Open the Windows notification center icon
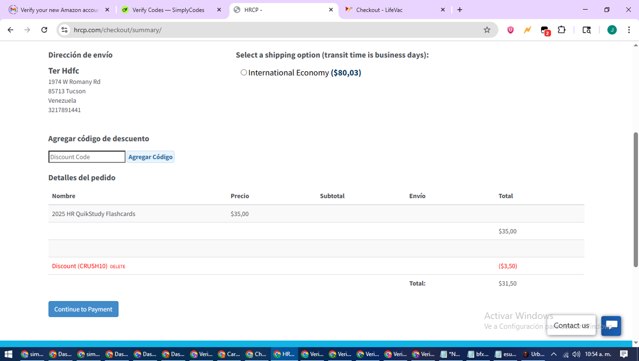639x361 pixels. coord(624,354)
